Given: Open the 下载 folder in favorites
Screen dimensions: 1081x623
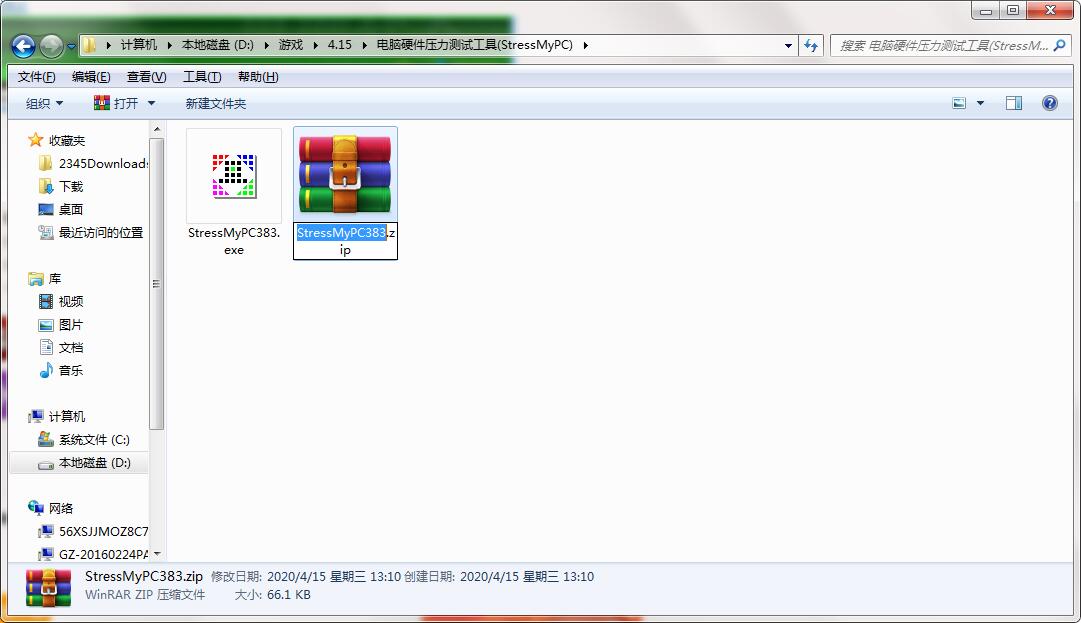Looking at the screenshot, I should click(70, 187).
